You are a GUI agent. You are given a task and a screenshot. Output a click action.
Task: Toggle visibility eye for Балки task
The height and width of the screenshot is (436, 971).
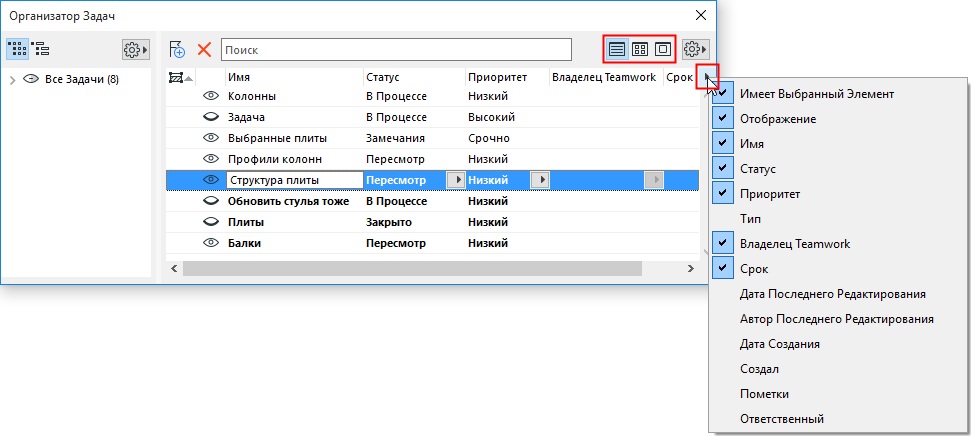[x=212, y=243]
